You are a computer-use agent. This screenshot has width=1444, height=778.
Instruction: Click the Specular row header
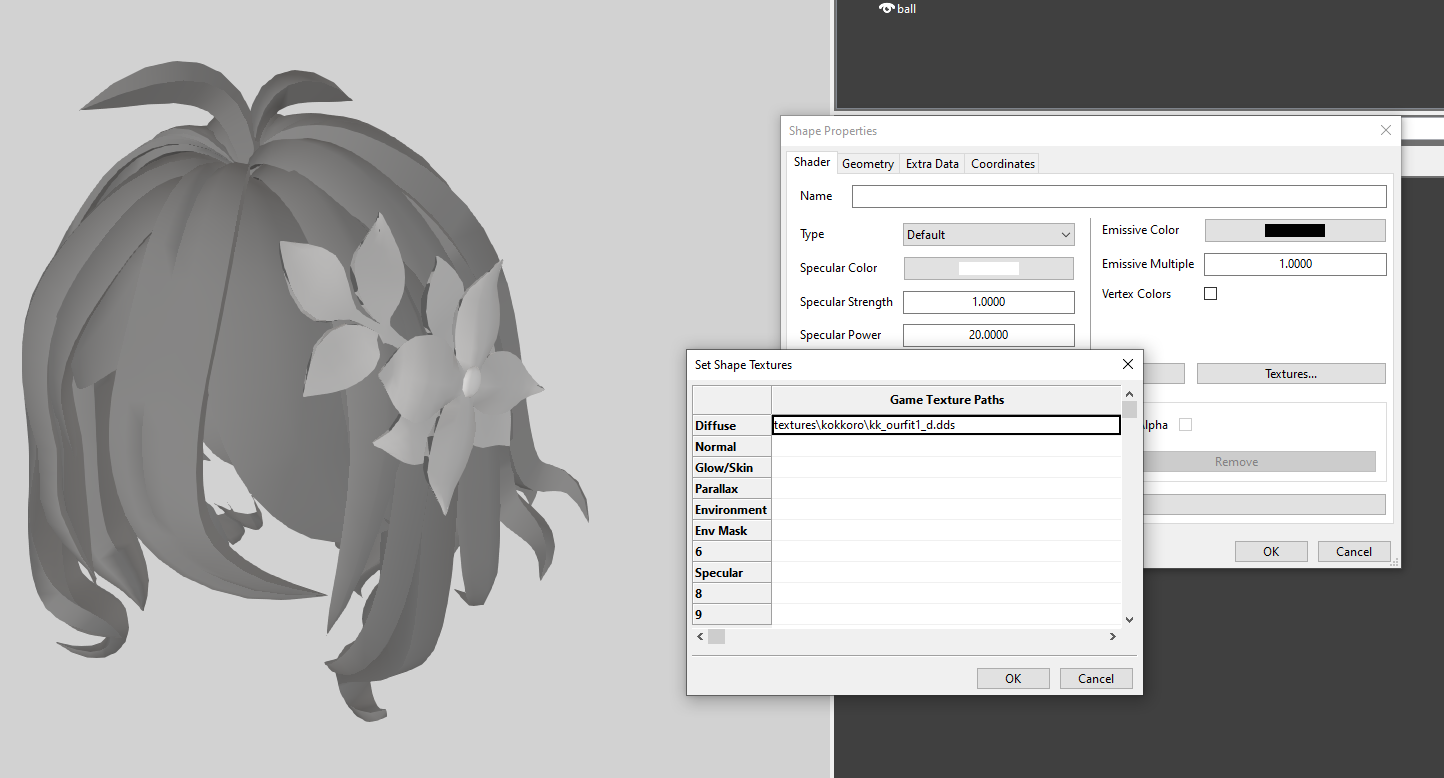tap(732, 572)
